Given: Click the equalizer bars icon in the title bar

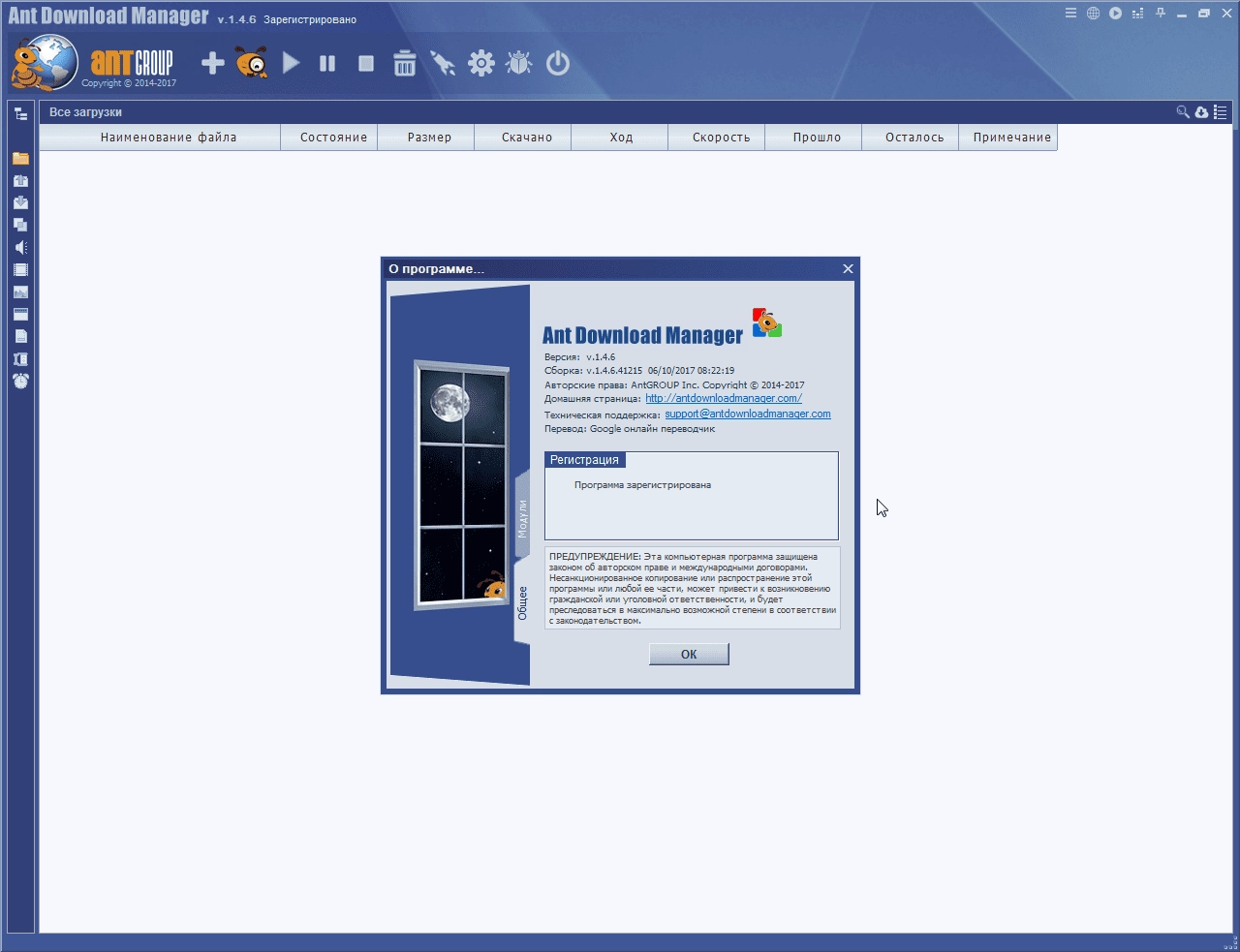Looking at the screenshot, I should pyautogui.click(x=1137, y=14).
